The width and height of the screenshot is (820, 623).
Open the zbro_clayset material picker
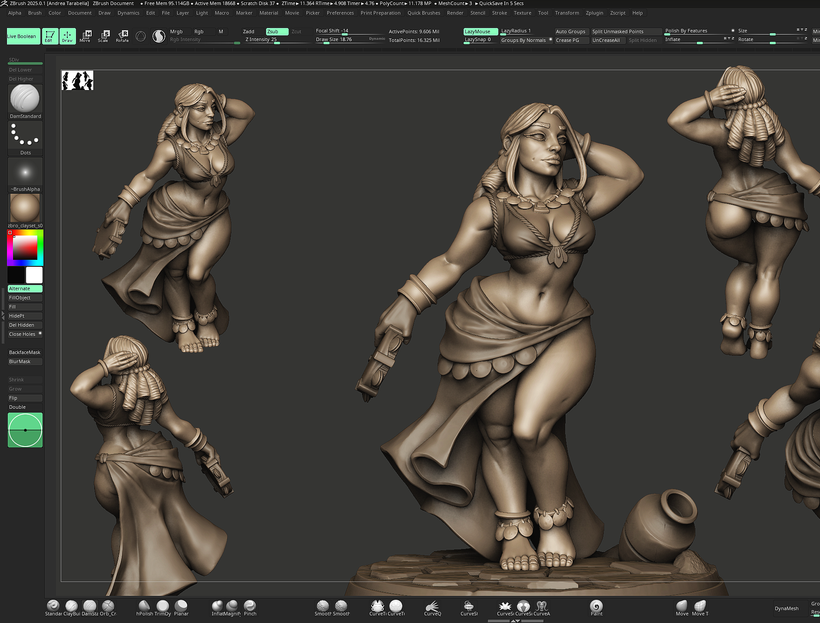(24, 209)
